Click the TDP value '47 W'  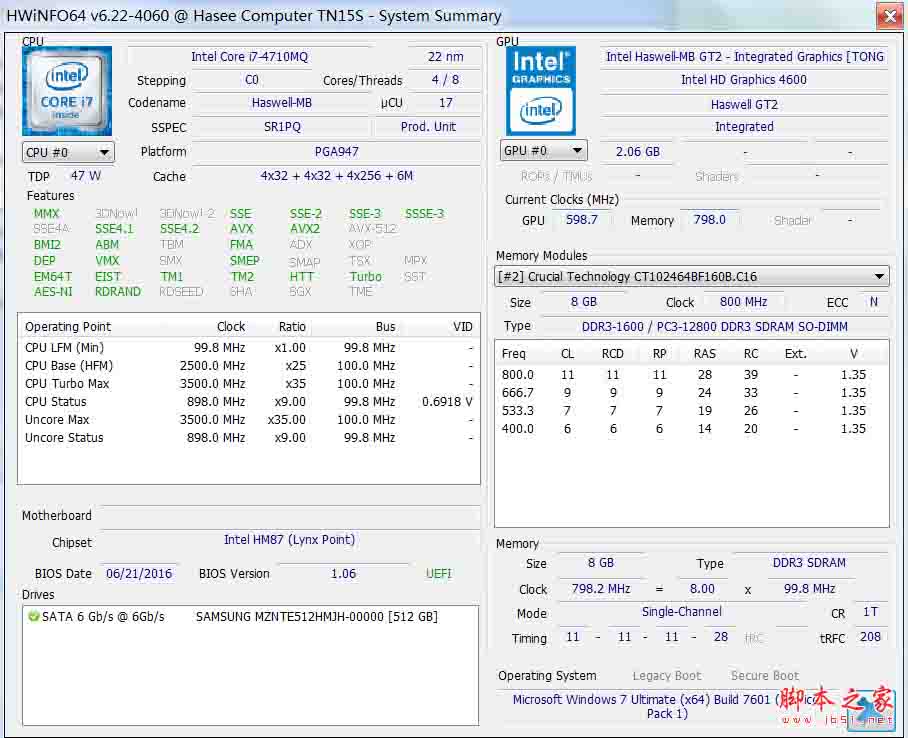86,176
